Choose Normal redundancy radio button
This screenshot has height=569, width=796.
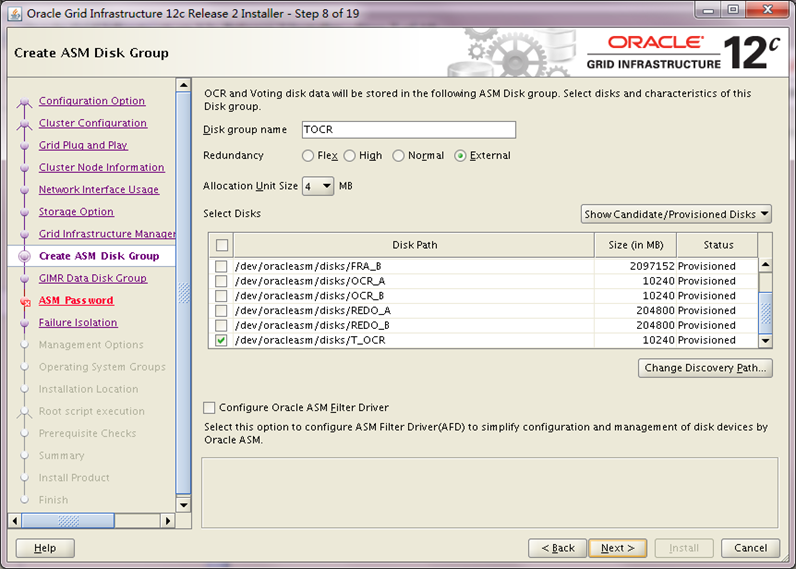399,156
